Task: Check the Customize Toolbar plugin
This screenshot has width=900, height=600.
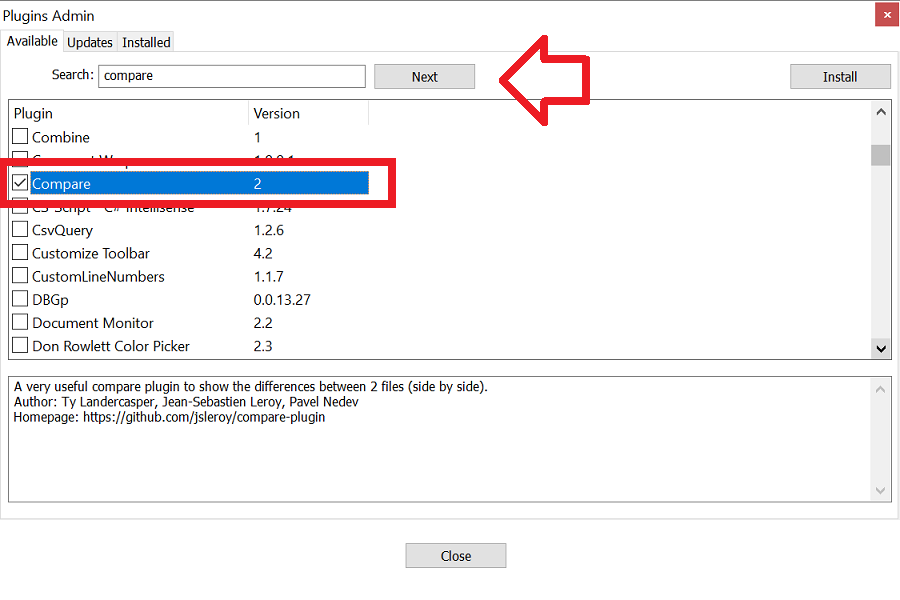Action: tap(19, 253)
